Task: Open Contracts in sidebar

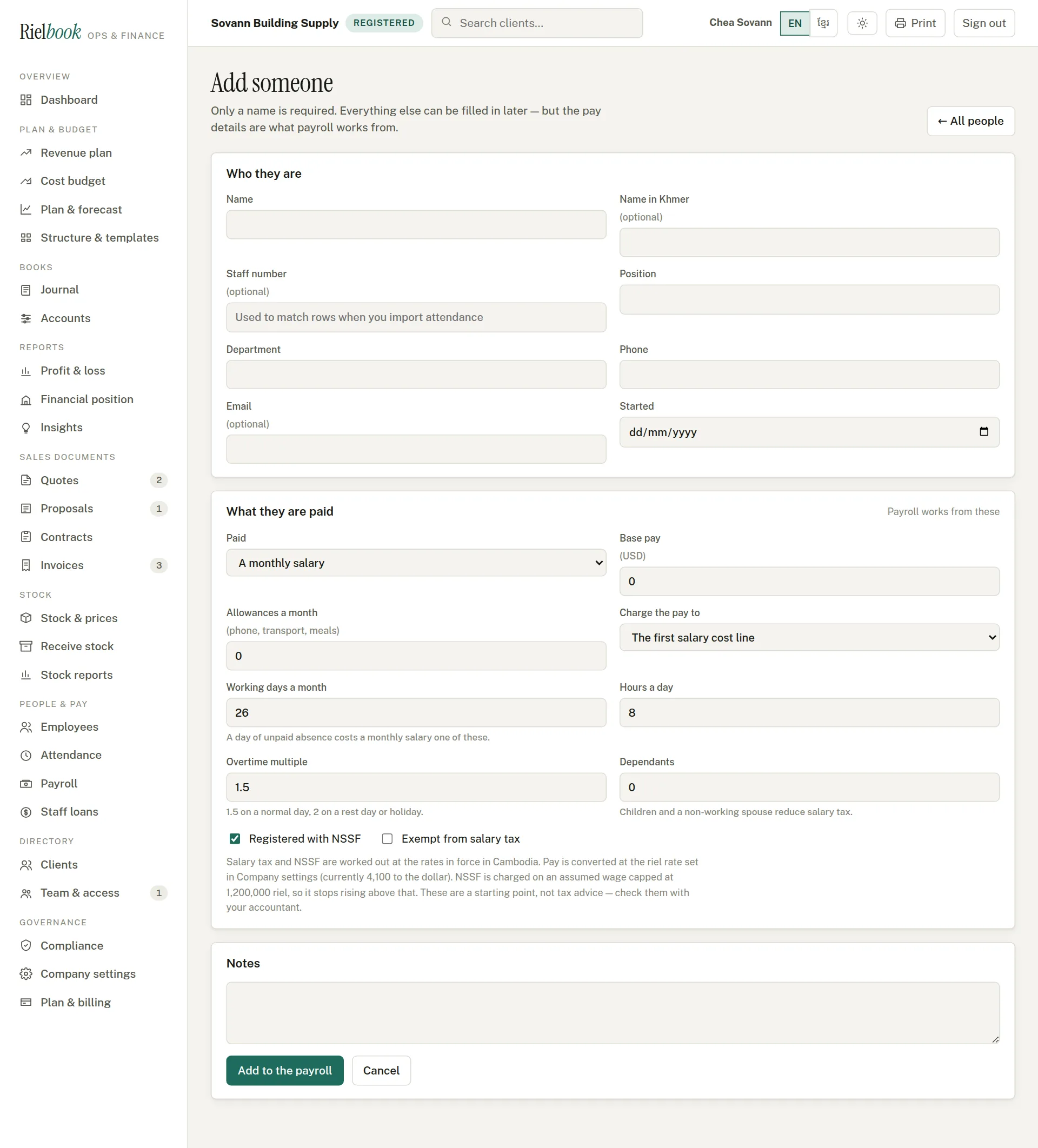Action: click(x=94, y=538)
